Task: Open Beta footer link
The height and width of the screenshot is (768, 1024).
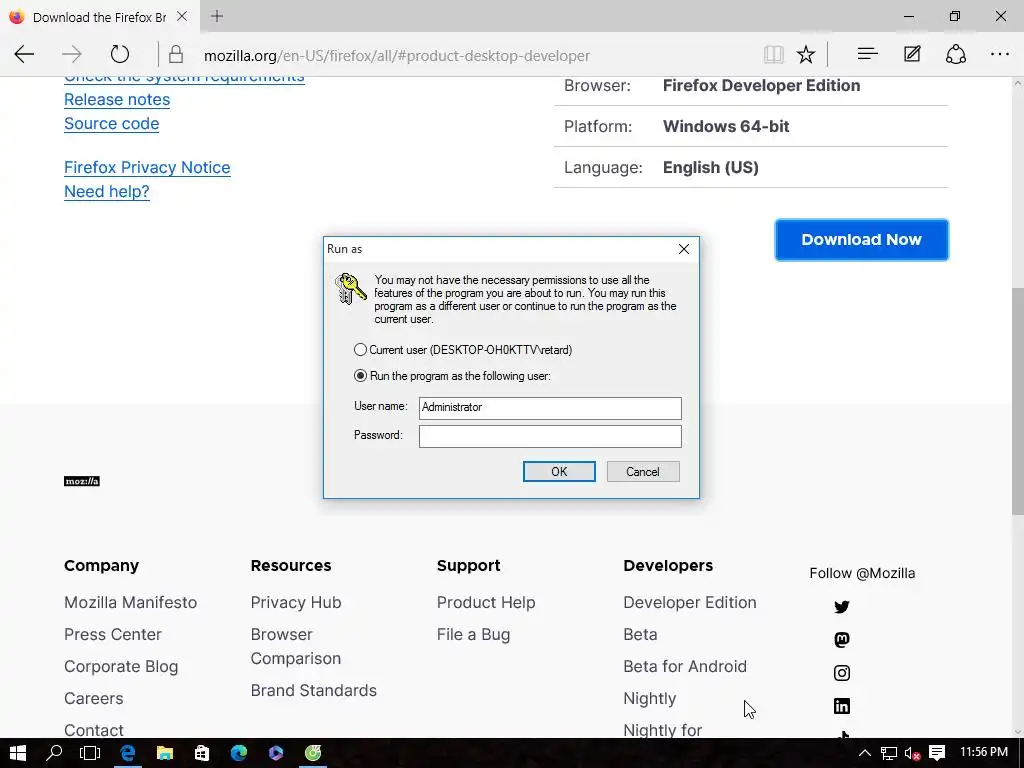Action: tap(640, 634)
